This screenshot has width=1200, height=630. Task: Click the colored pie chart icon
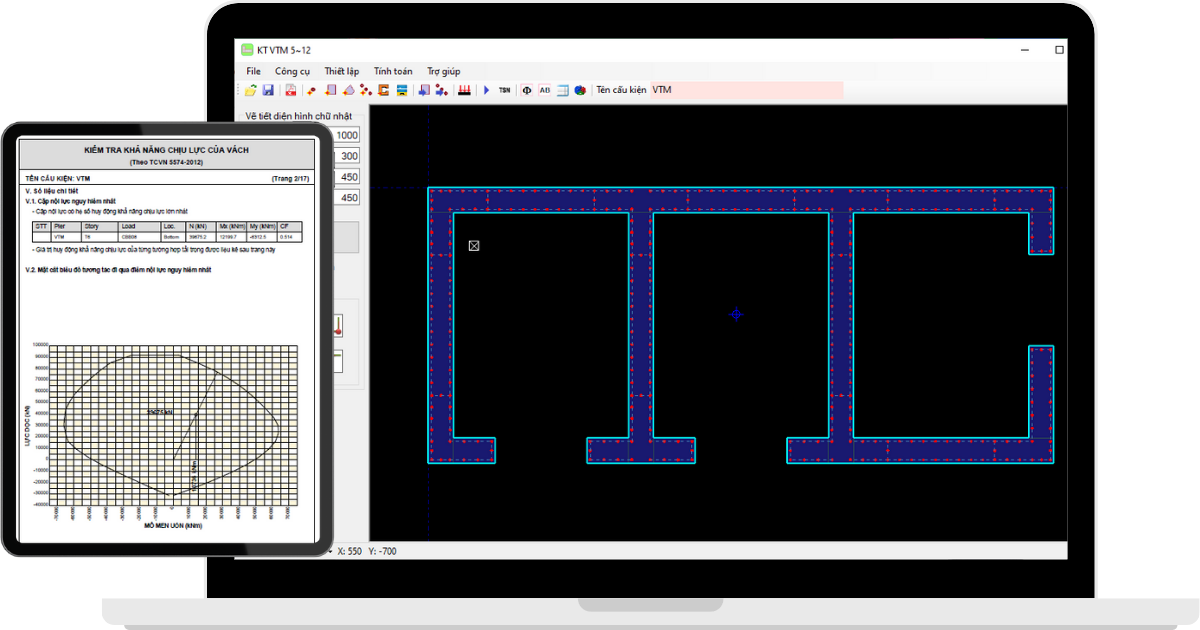click(580, 90)
